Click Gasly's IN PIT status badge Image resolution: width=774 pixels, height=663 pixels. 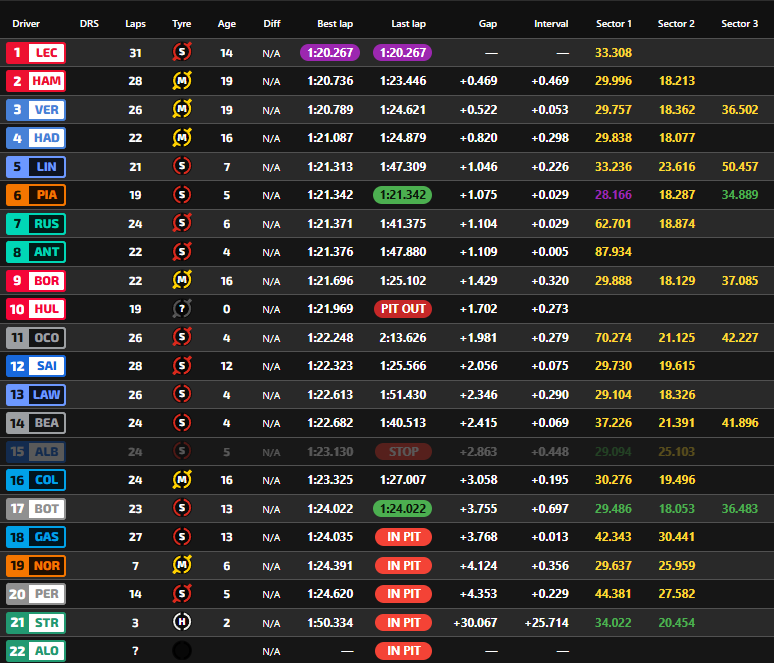click(403, 537)
